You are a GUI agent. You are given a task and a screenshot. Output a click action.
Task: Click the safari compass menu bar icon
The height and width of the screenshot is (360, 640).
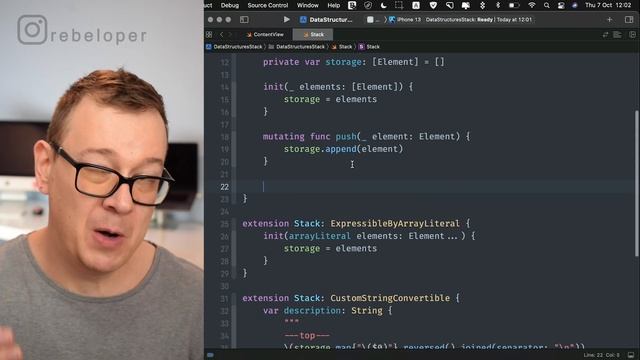(x=368, y=5)
